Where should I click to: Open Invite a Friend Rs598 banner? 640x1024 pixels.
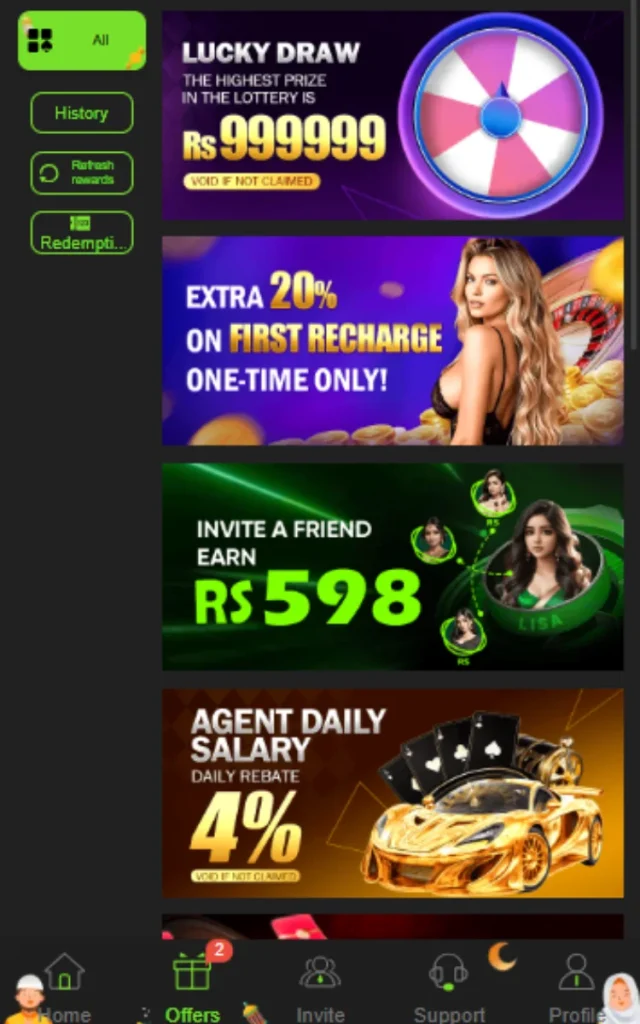[x=392, y=567]
